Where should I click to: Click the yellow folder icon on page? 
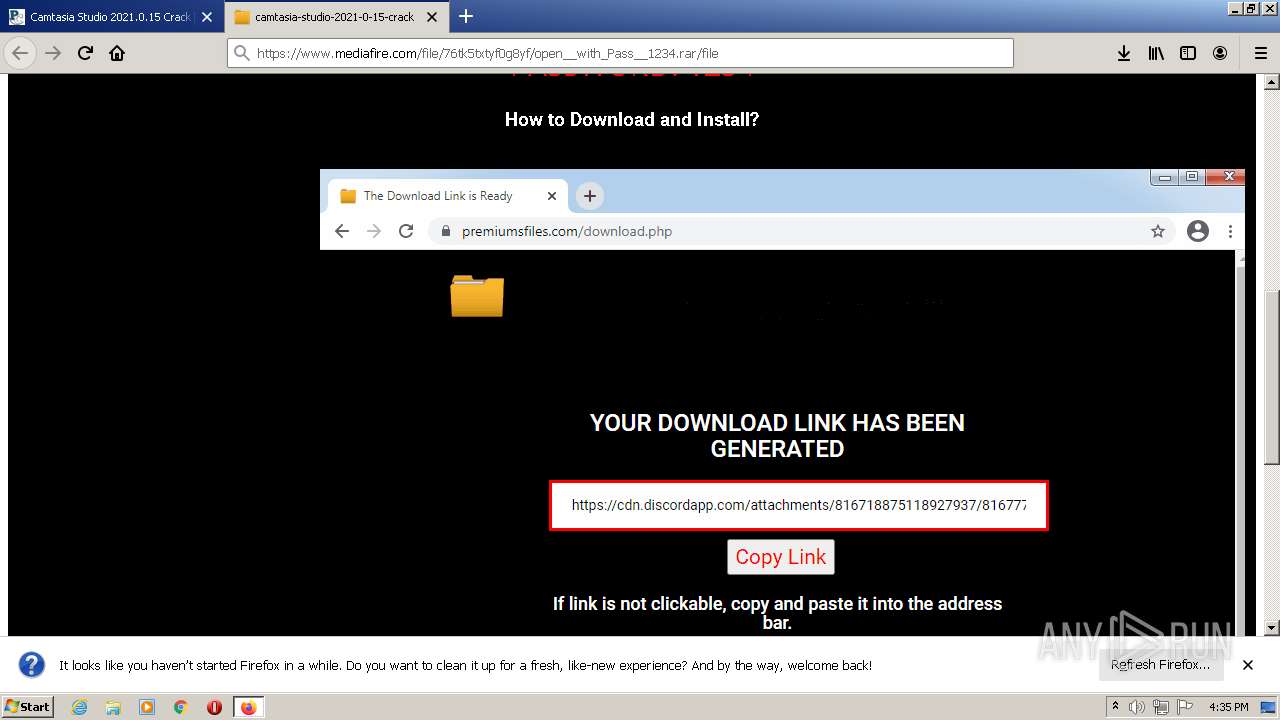pyautogui.click(x=477, y=296)
